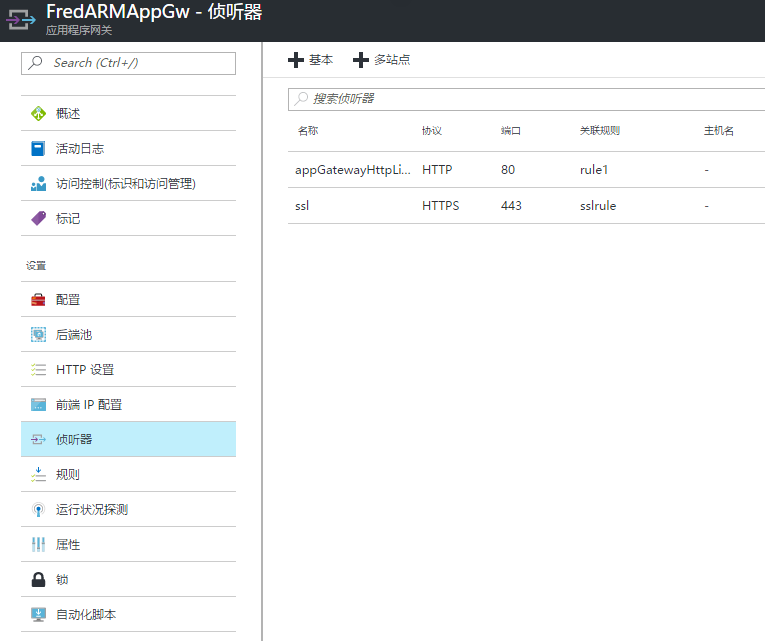Open 属性 properties page
Screen dimensions: 765x641
tap(68, 545)
